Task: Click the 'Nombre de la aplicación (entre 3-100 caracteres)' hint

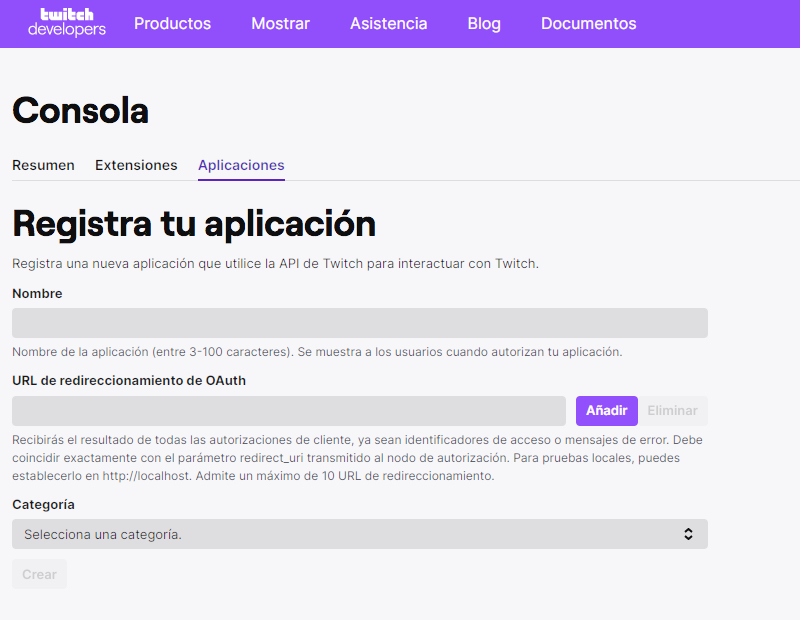Action: point(317,352)
